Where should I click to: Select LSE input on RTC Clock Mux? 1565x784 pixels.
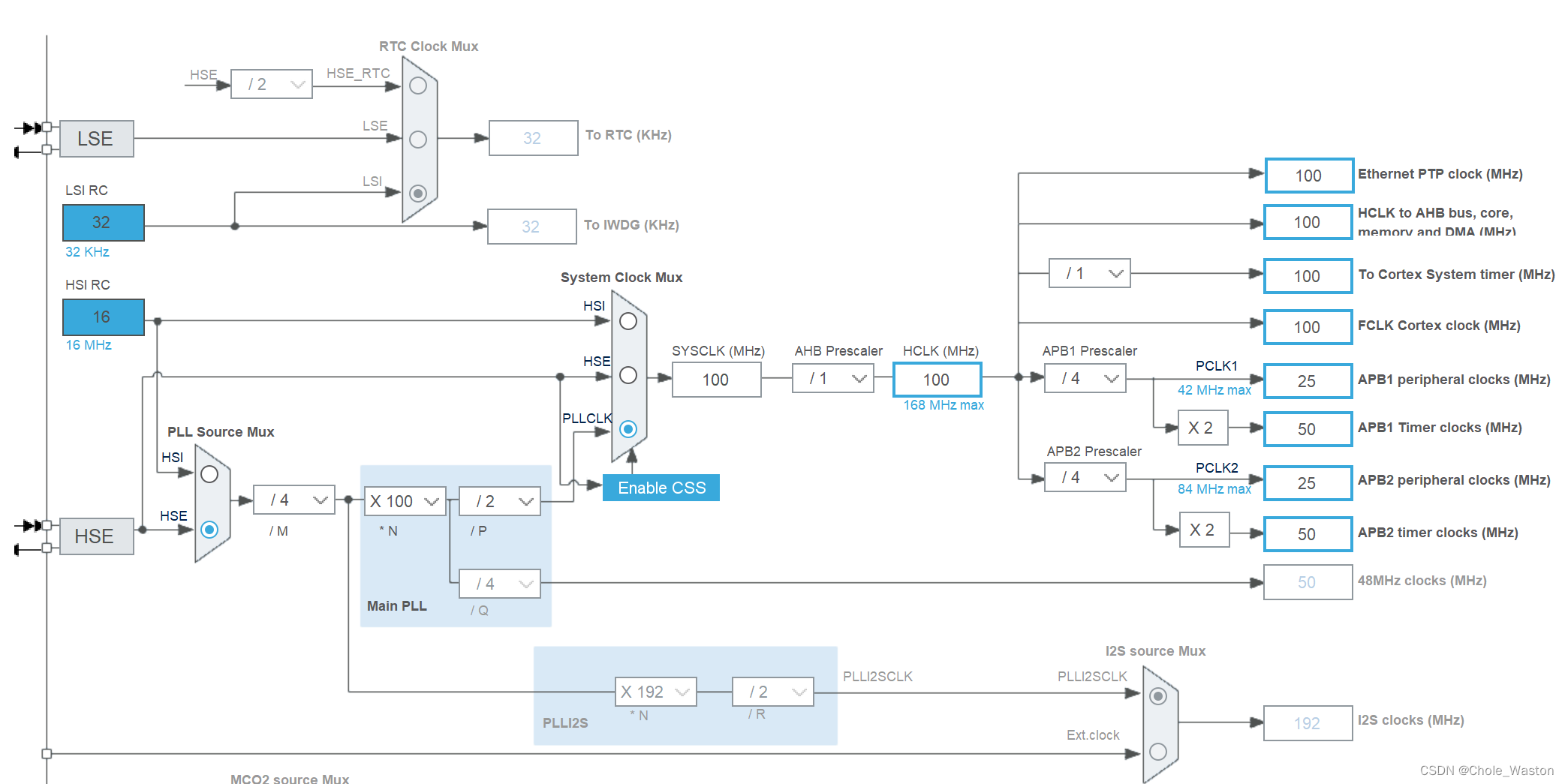click(x=418, y=140)
